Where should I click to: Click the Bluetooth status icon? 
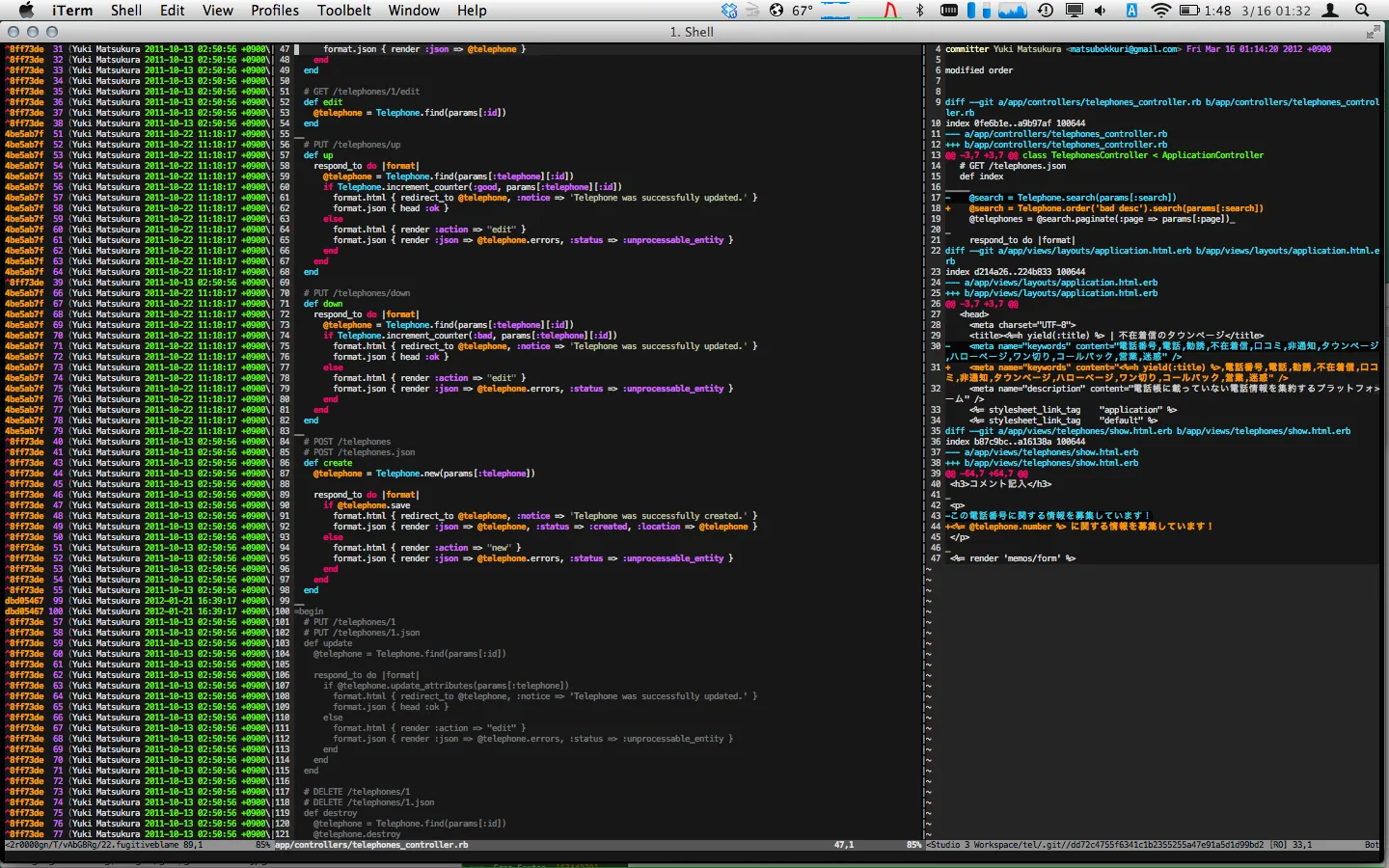pyautogui.click(x=919, y=11)
